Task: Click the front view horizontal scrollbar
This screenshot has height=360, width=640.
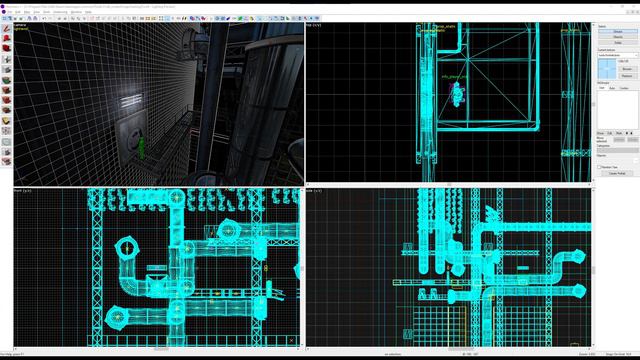Action: point(158,349)
